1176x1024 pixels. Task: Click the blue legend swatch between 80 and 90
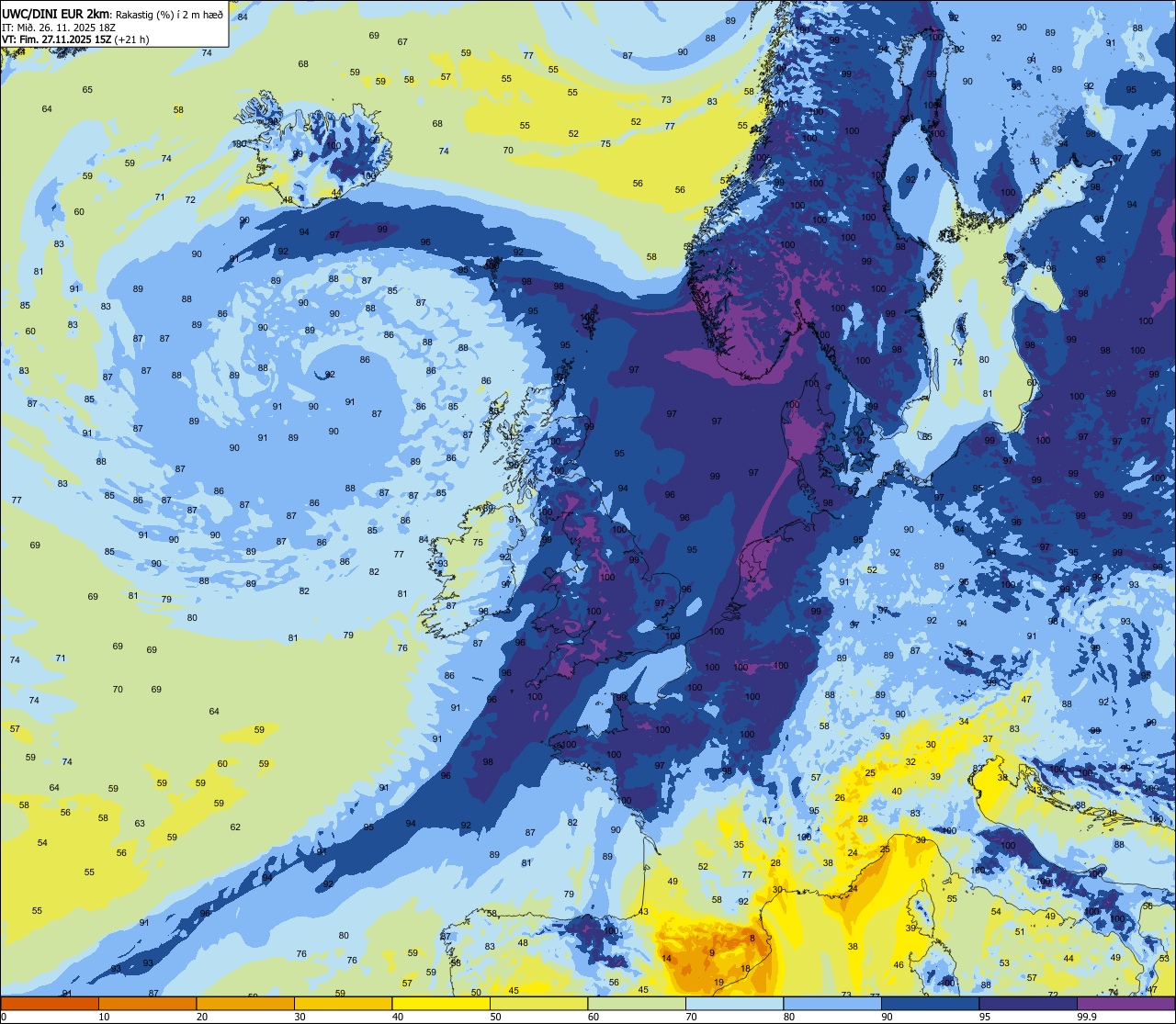pyautogui.click(x=832, y=1003)
